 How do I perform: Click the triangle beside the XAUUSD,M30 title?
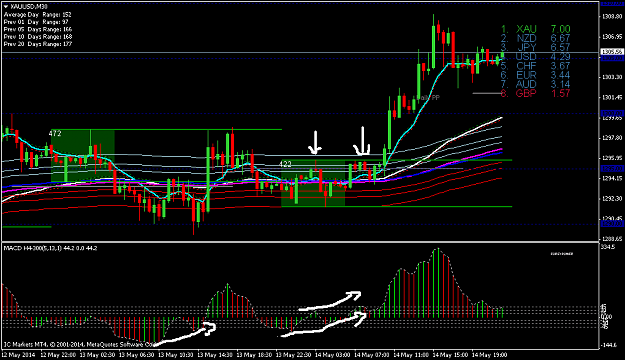pyautogui.click(x=6, y=7)
